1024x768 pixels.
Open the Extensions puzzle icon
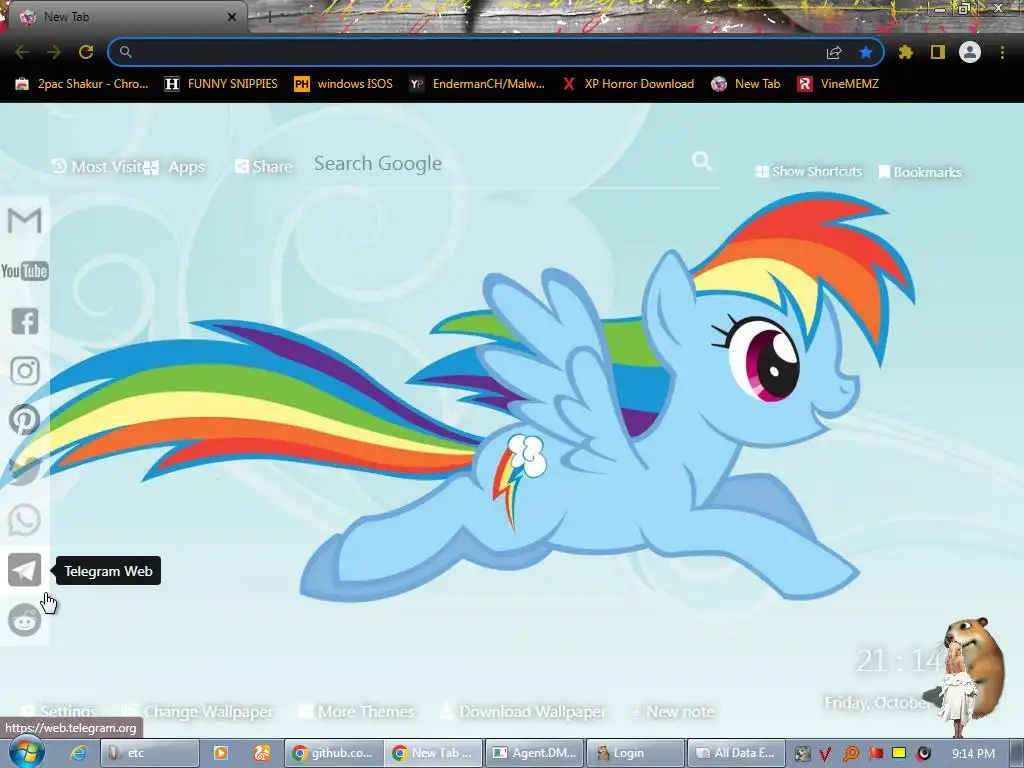(x=906, y=52)
